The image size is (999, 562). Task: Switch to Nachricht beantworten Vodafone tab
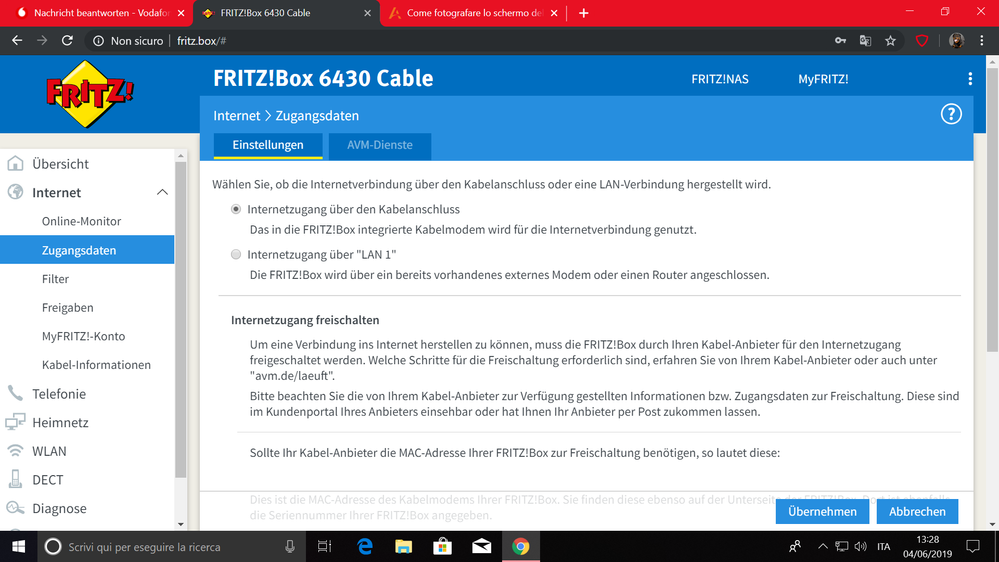pyautogui.click(x=101, y=13)
